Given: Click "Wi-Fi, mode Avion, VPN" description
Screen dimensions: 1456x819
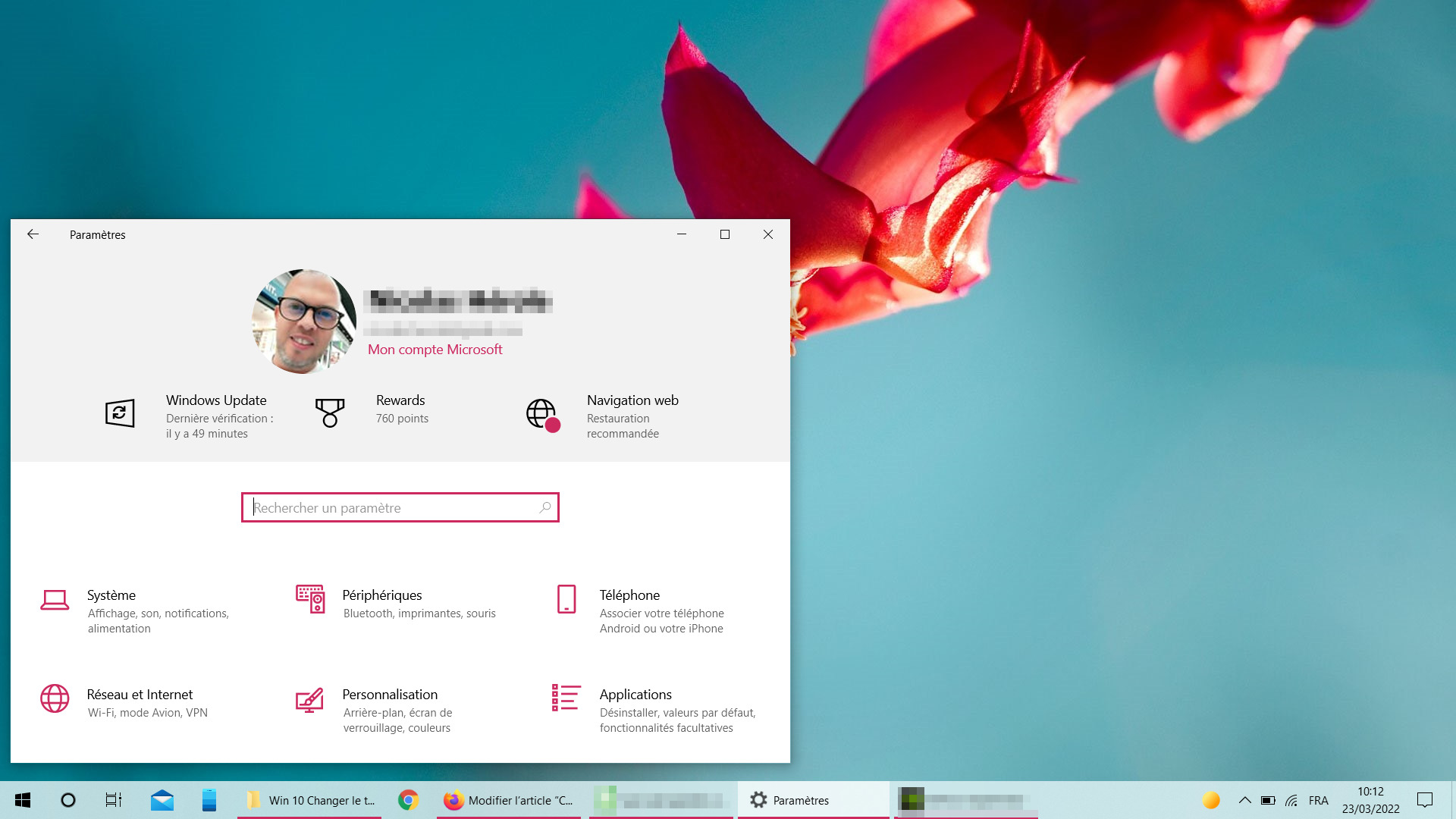Looking at the screenshot, I should pyautogui.click(x=148, y=713).
